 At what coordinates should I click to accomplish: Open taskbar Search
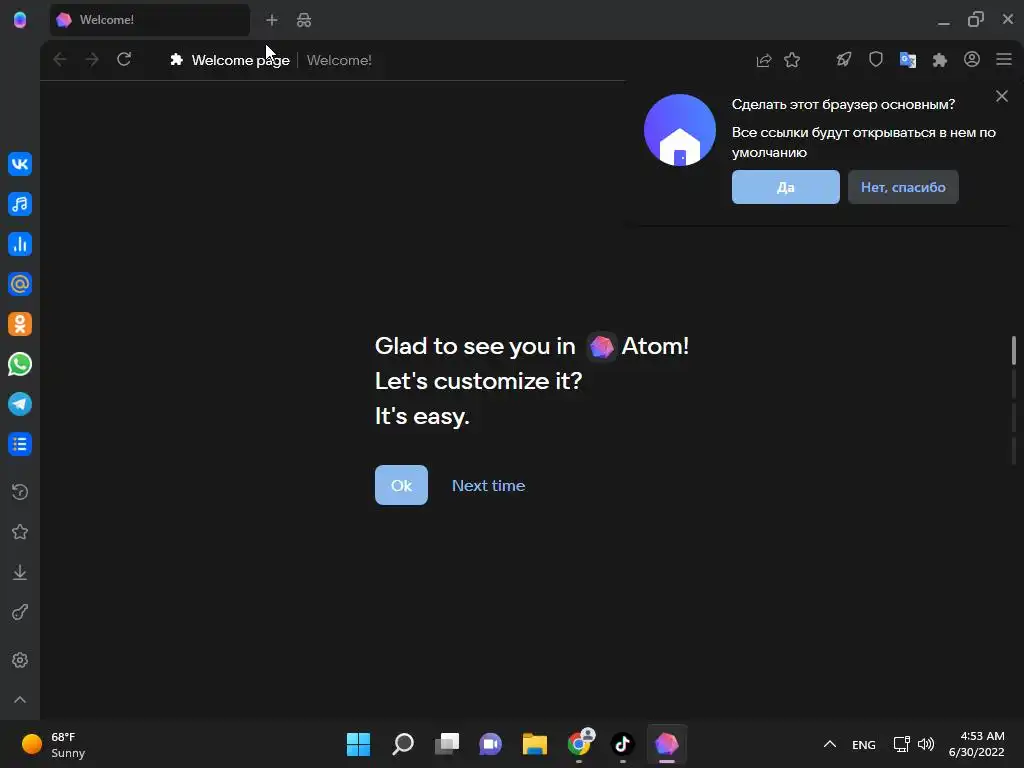(x=403, y=744)
